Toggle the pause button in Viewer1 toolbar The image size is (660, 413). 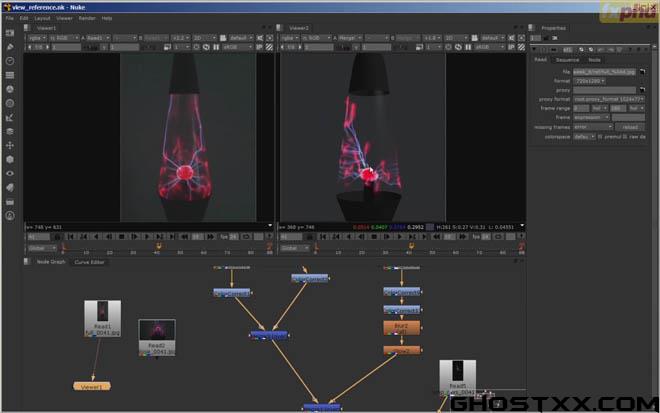pyautogui.click(x=216, y=47)
